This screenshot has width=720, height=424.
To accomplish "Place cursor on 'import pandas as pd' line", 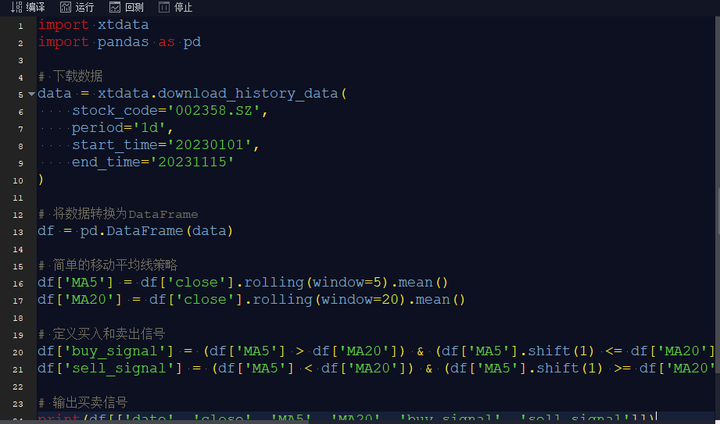I will (120, 42).
